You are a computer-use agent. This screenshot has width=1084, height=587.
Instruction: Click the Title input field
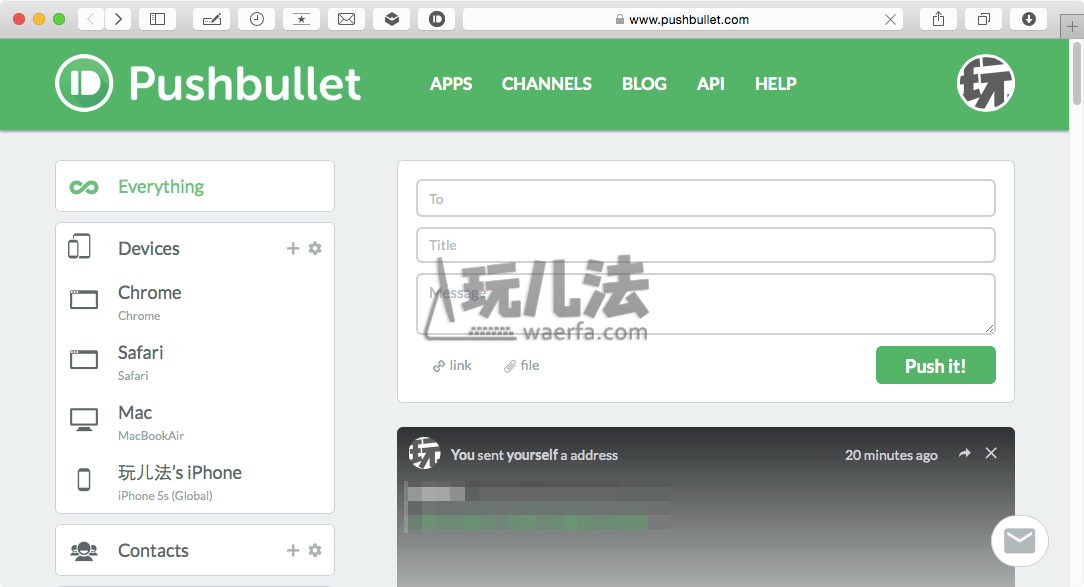tap(706, 245)
